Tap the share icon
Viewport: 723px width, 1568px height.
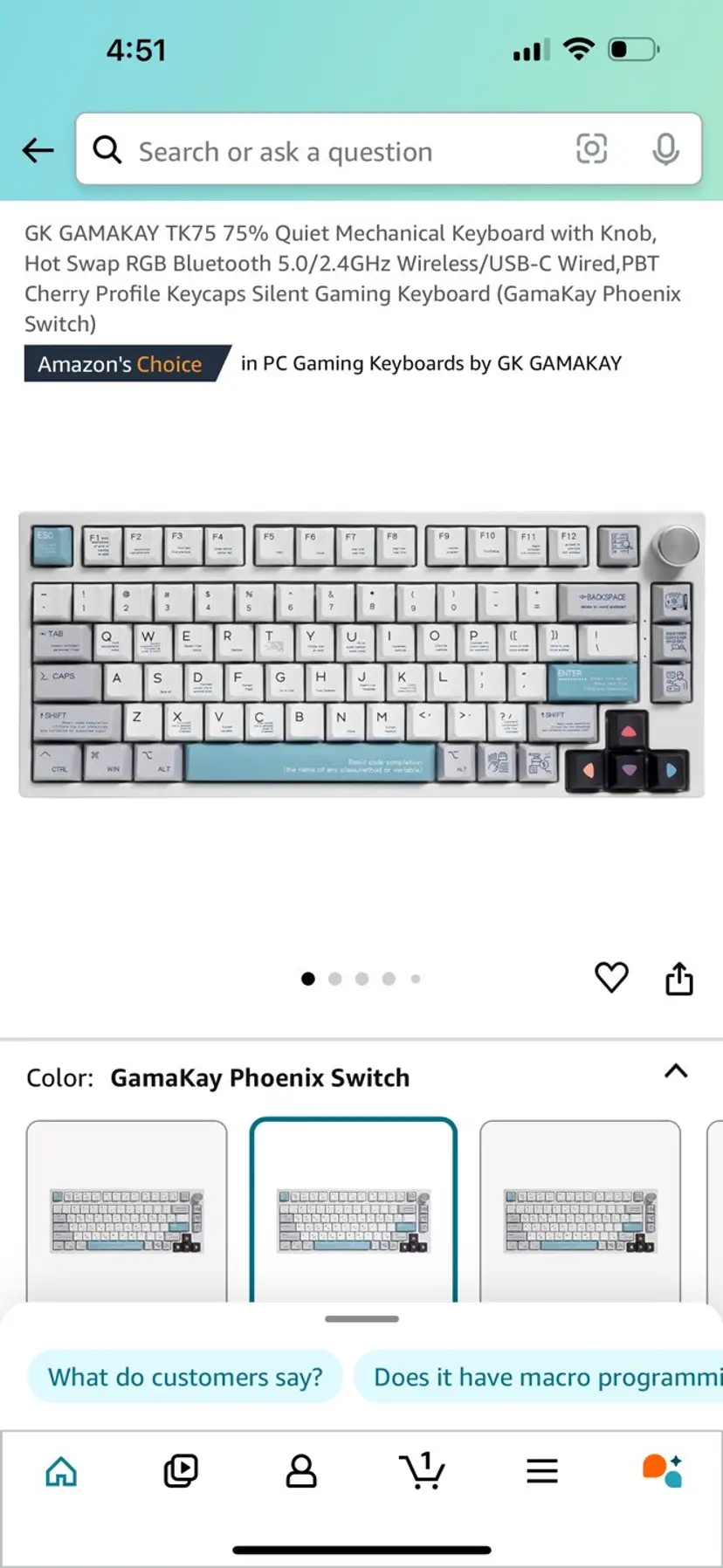[x=679, y=978]
